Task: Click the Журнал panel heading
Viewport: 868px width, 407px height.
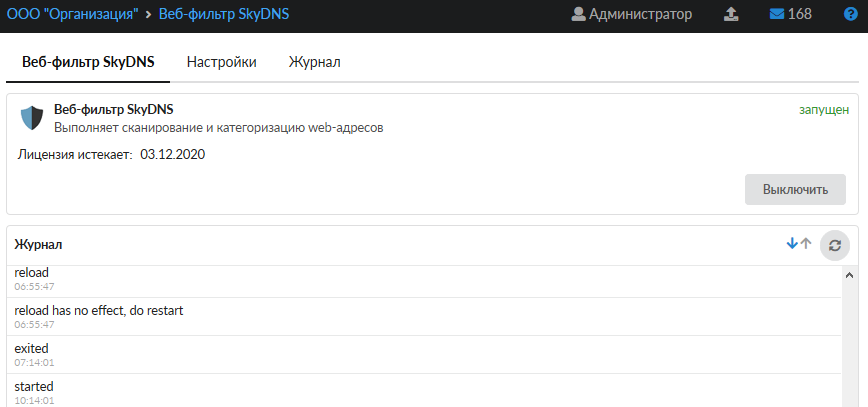Action: coord(38,245)
